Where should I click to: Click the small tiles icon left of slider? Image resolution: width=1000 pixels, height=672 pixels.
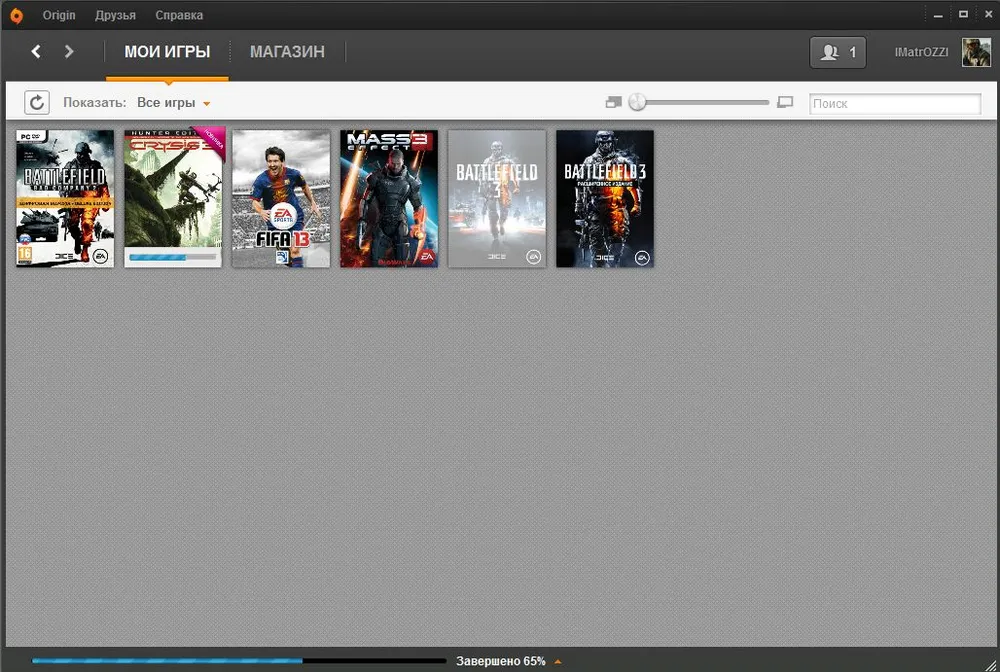tap(613, 102)
